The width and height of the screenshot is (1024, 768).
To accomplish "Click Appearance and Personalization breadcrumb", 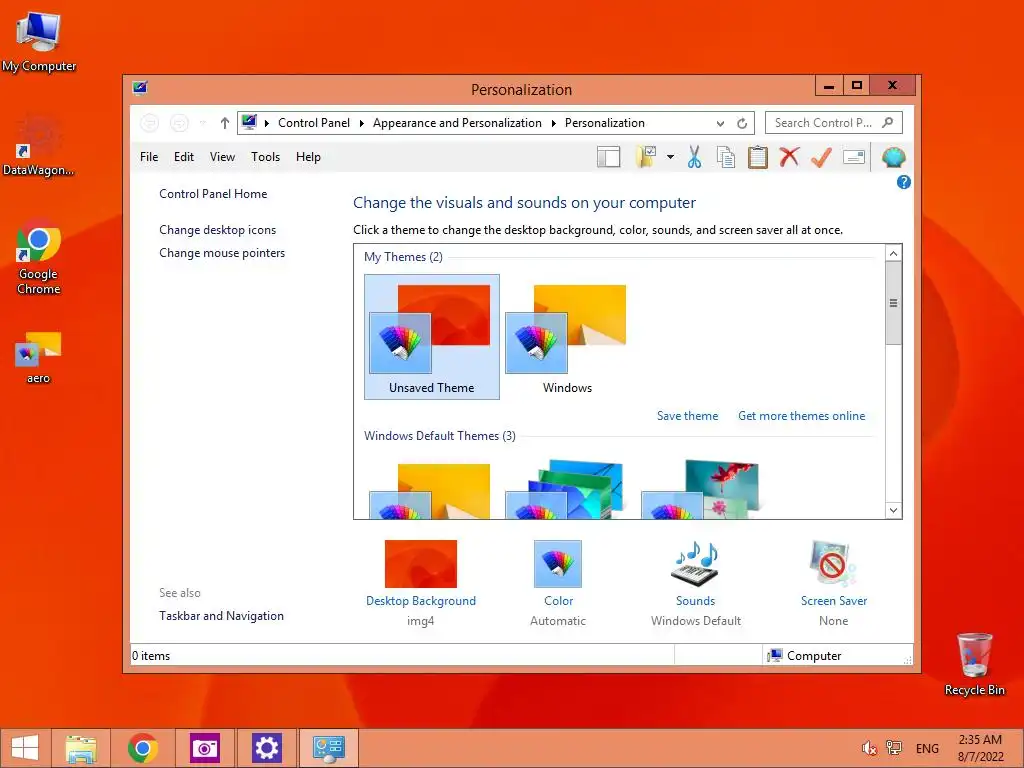I will pos(457,123).
